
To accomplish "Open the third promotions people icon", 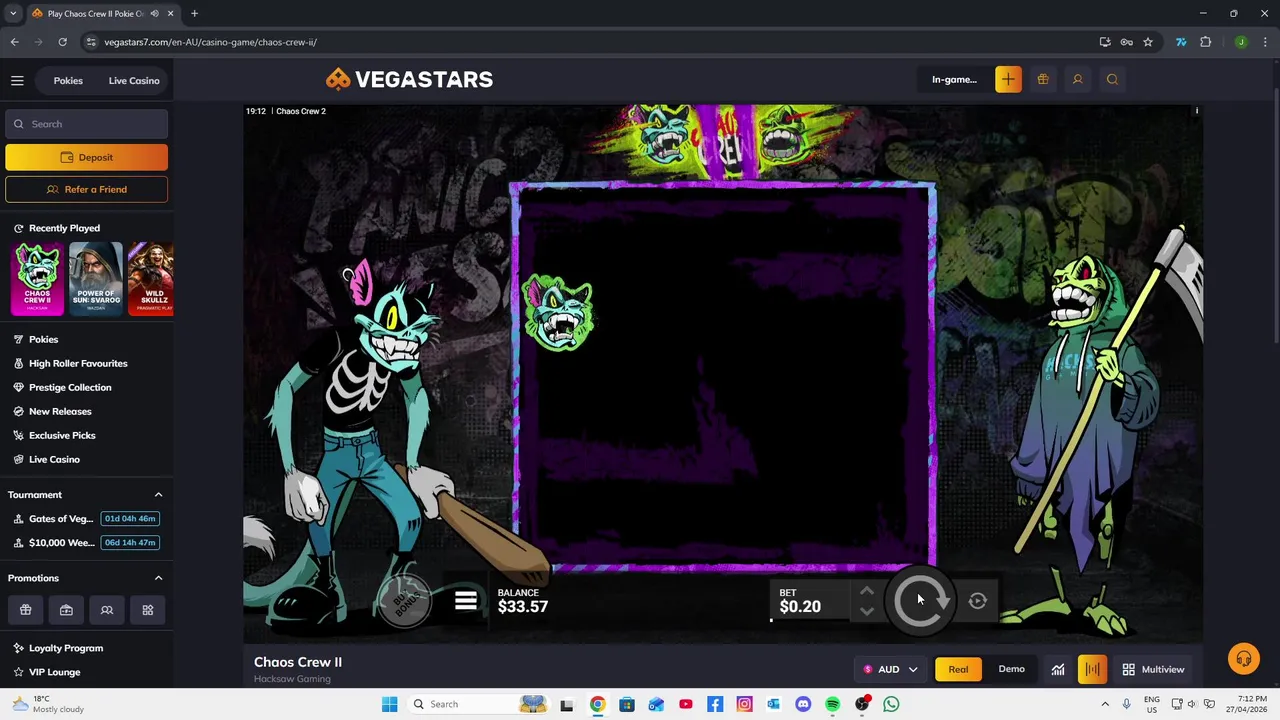I will 107,610.
